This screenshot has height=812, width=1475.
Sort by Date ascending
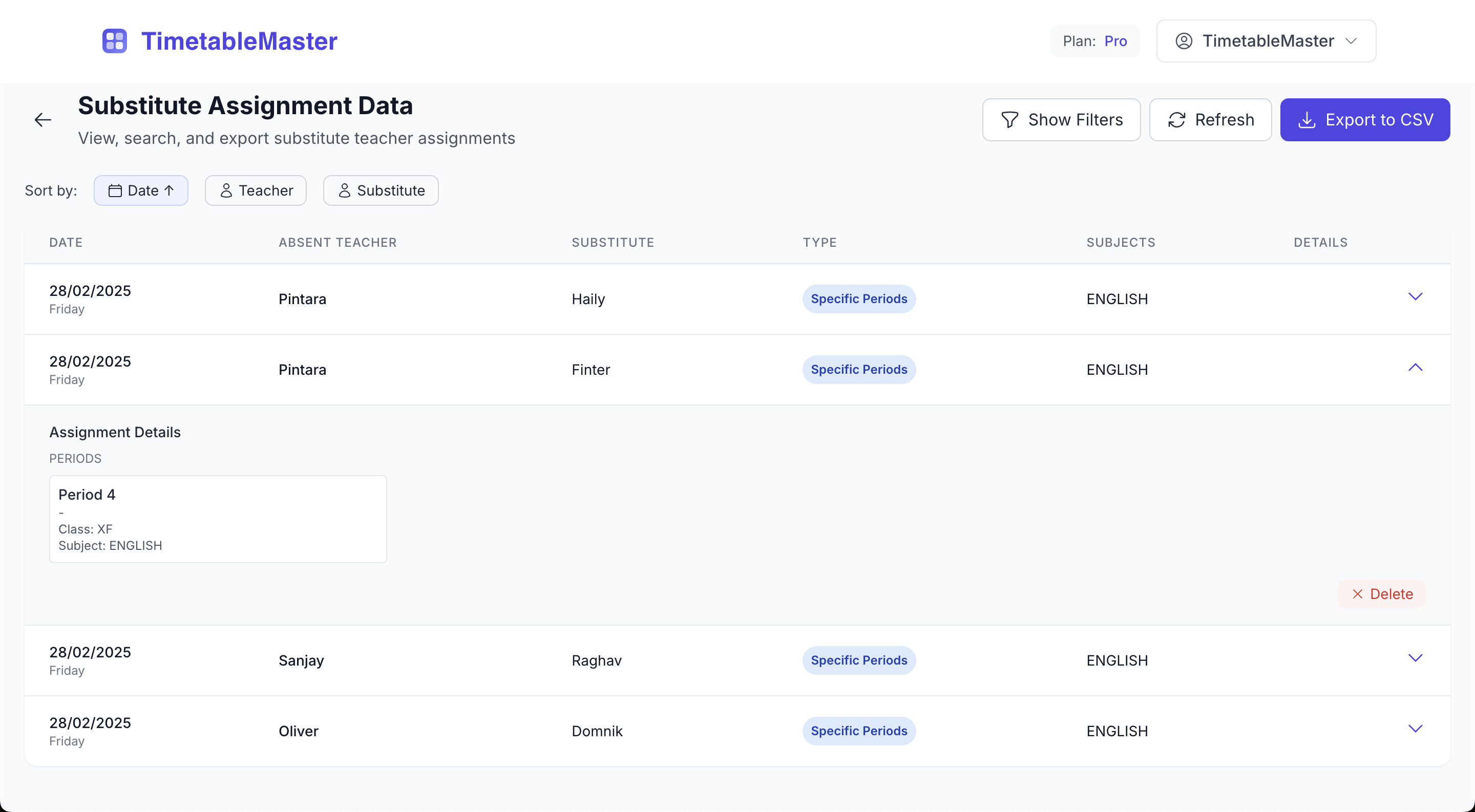[141, 190]
